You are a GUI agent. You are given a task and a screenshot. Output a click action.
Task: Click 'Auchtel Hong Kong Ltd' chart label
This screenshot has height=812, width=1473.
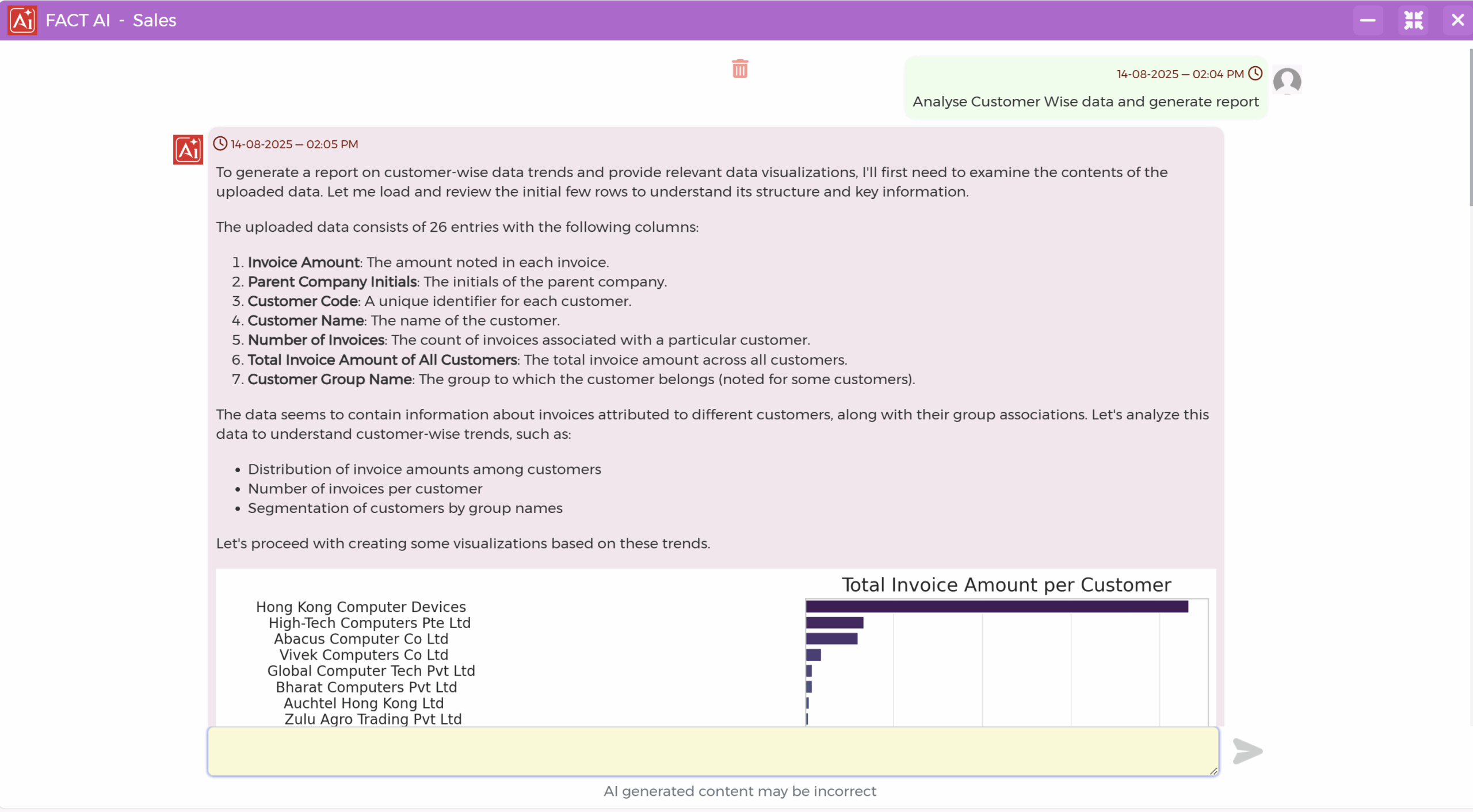pyautogui.click(x=364, y=703)
